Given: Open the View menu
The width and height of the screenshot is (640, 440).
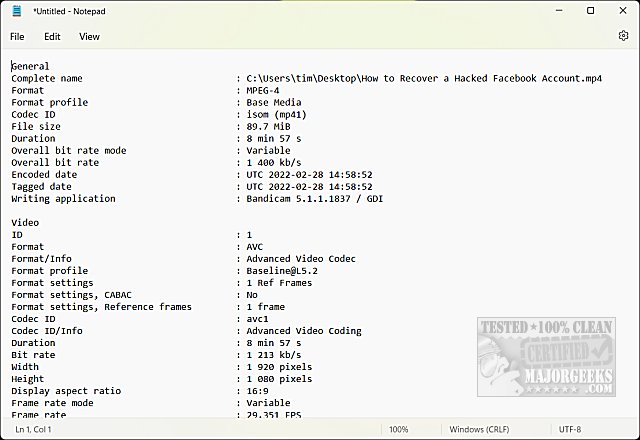Looking at the screenshot, I should pyautogui.click(x=89, y=36).
